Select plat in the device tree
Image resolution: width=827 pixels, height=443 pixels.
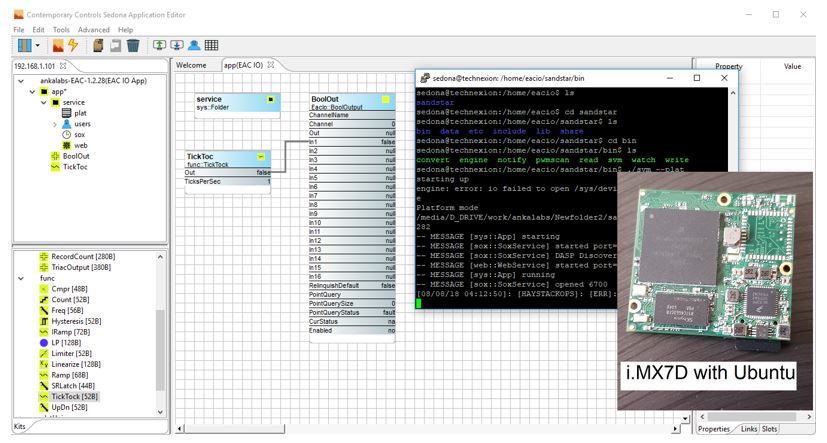[x=80, y=113]
